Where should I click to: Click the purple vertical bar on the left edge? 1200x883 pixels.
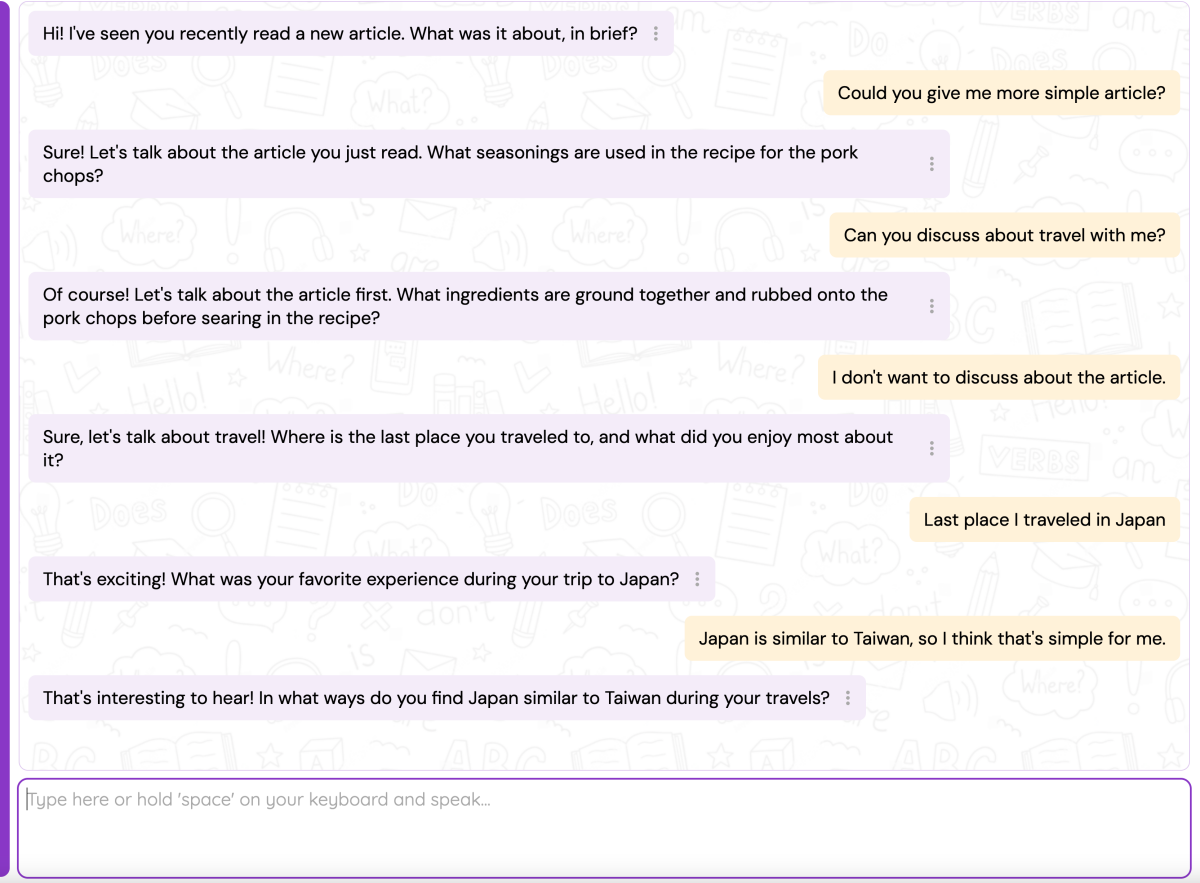click(4, 440)
